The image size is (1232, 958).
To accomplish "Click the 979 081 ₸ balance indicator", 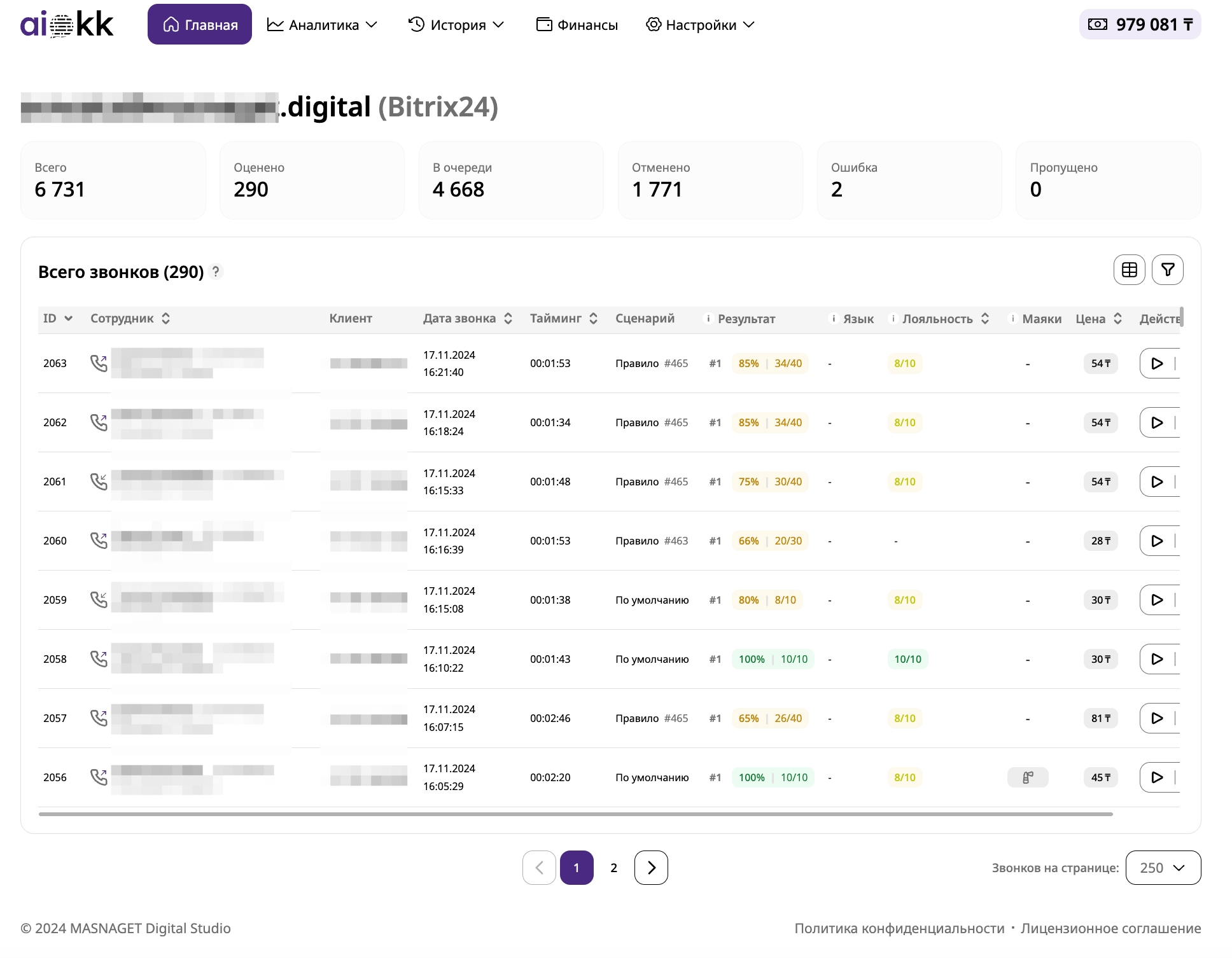I will click(1140, 24).
